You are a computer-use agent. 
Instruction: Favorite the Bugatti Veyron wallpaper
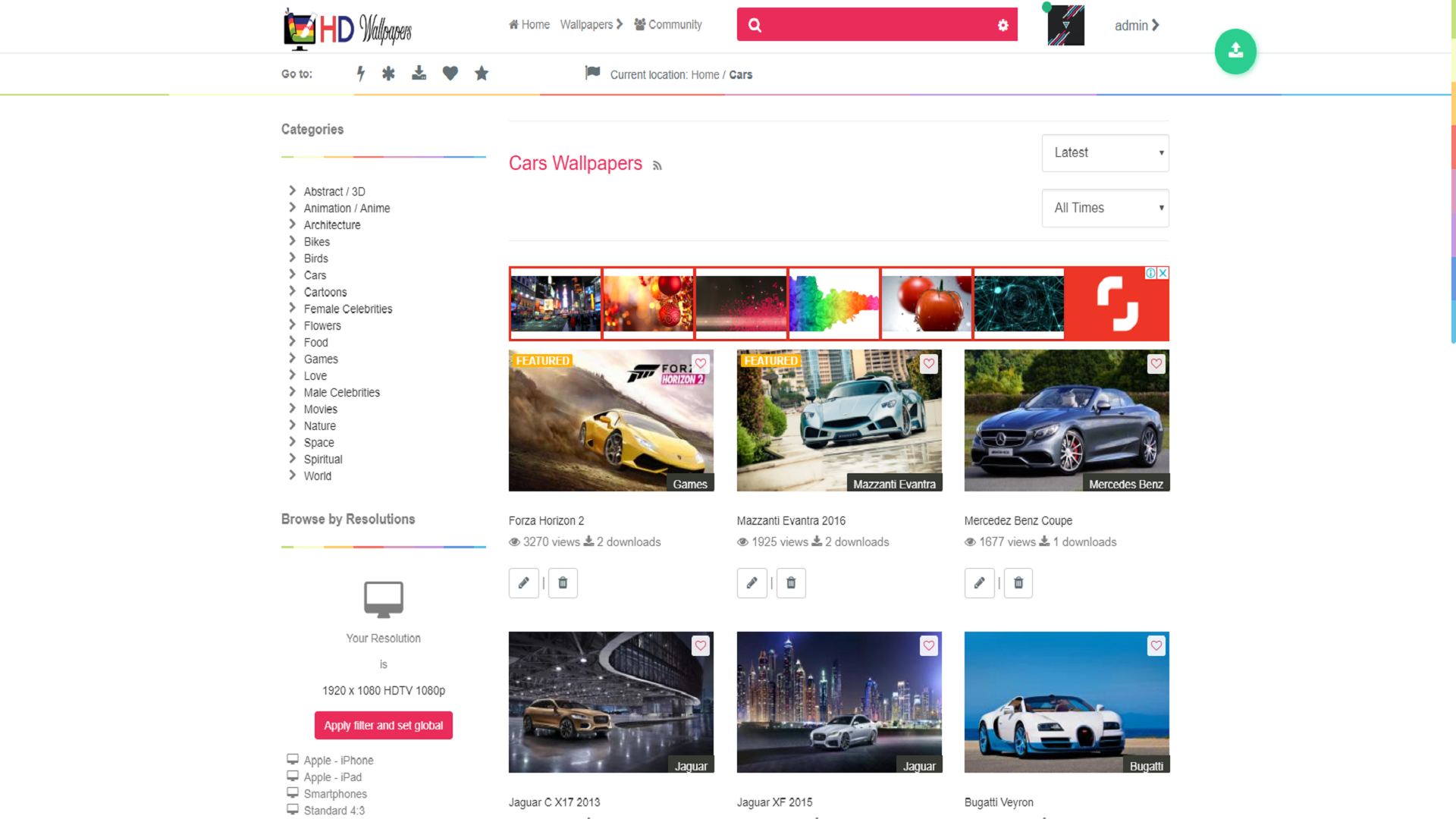click(x=1156, y=645)
